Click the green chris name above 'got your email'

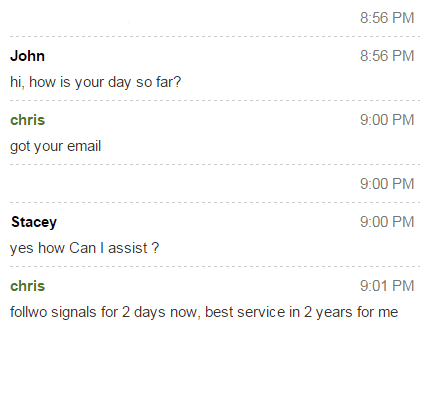[27, 120]
